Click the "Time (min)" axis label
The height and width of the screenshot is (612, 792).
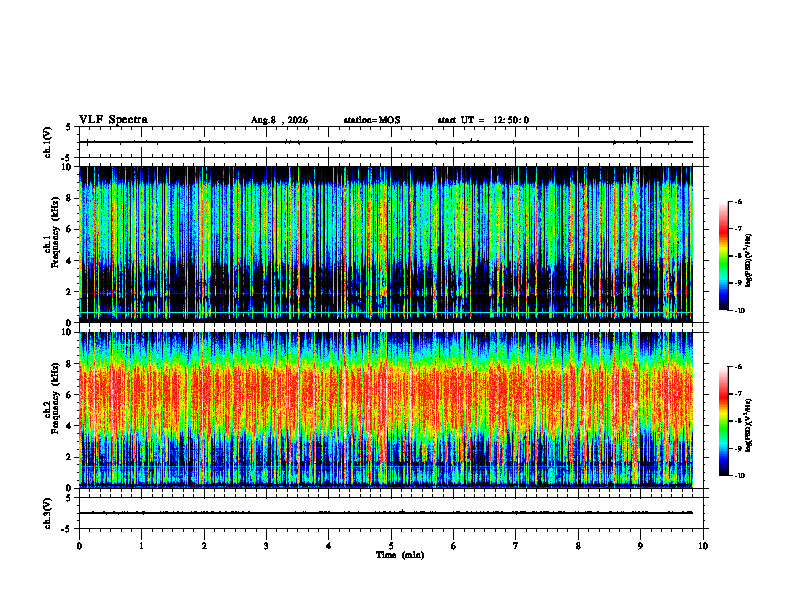point(400,555)
